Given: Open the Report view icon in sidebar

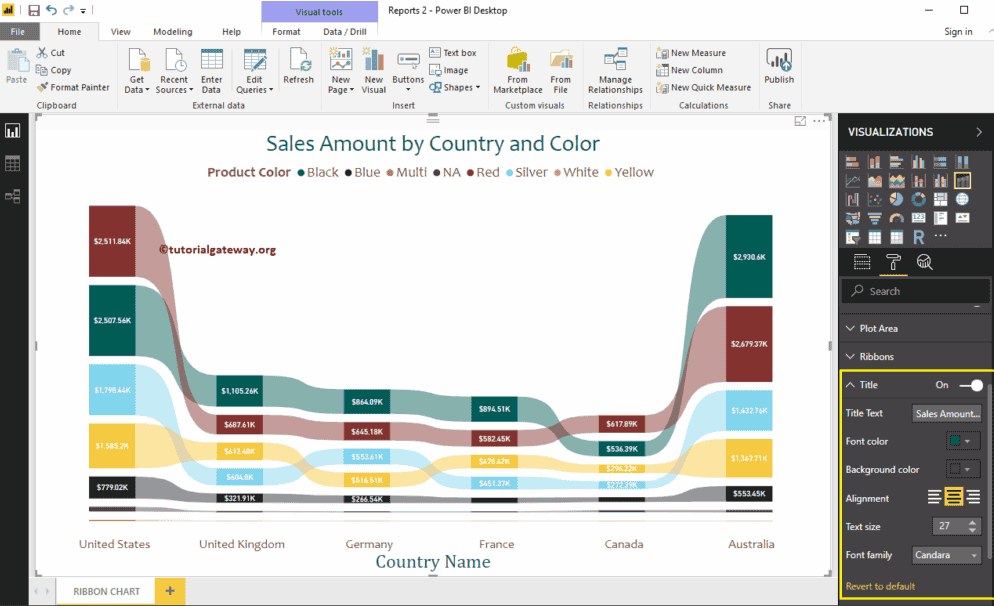Looking at the screenshot, I should click(13, 130).
